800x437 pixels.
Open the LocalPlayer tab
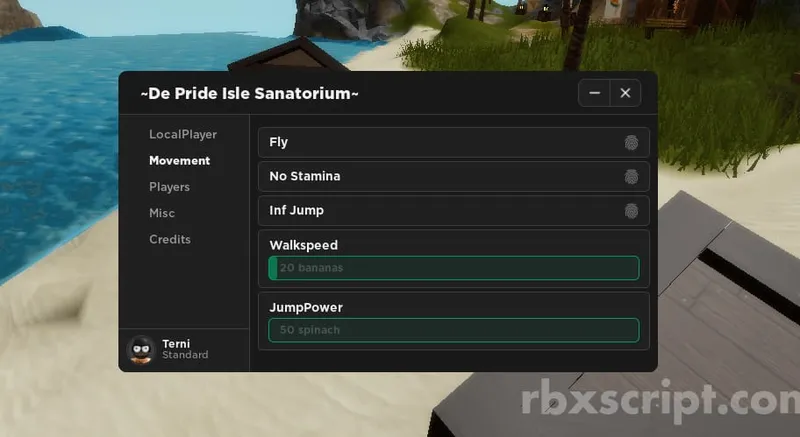point(183,135)
